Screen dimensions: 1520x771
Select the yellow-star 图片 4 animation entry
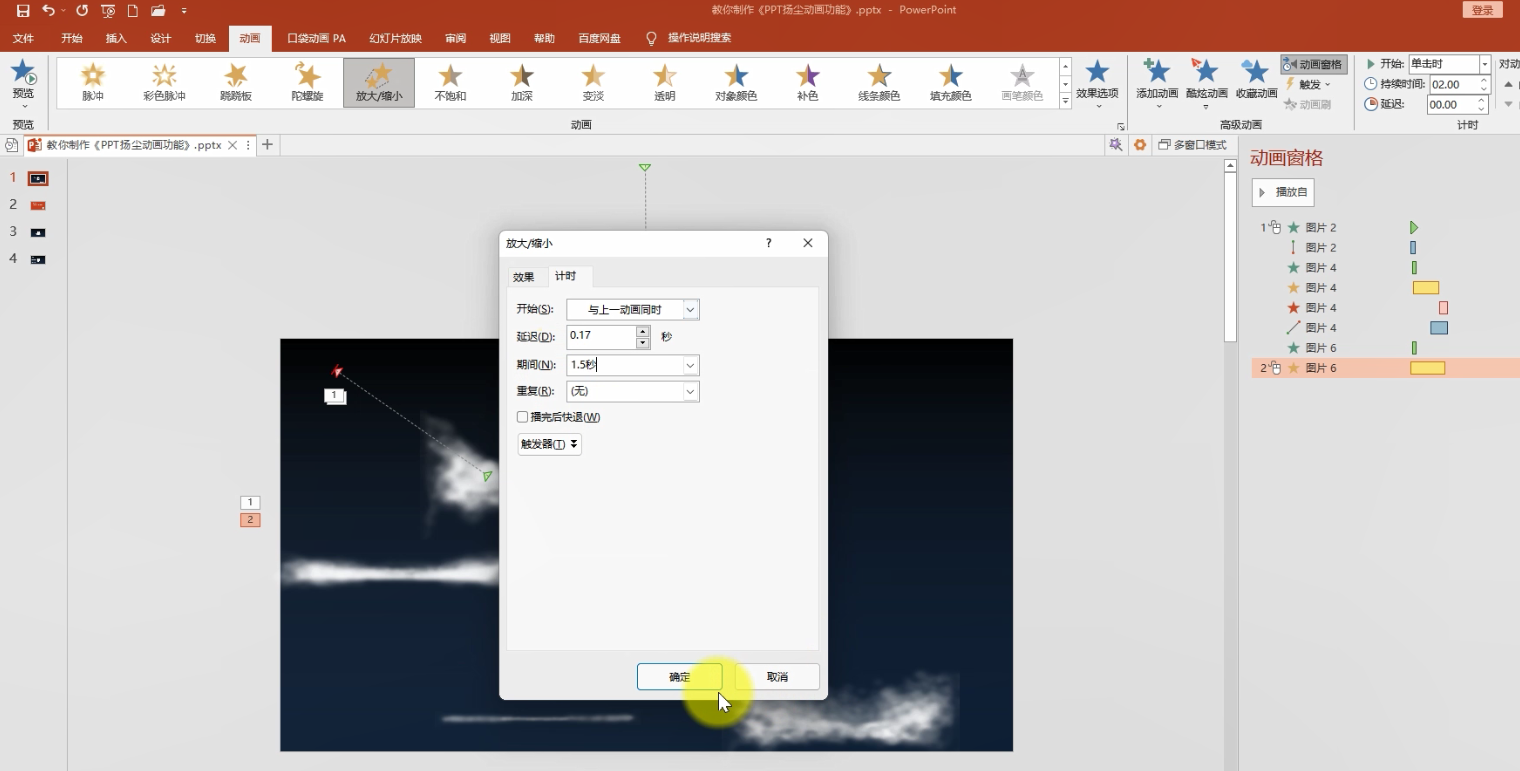click(1385, 288)
